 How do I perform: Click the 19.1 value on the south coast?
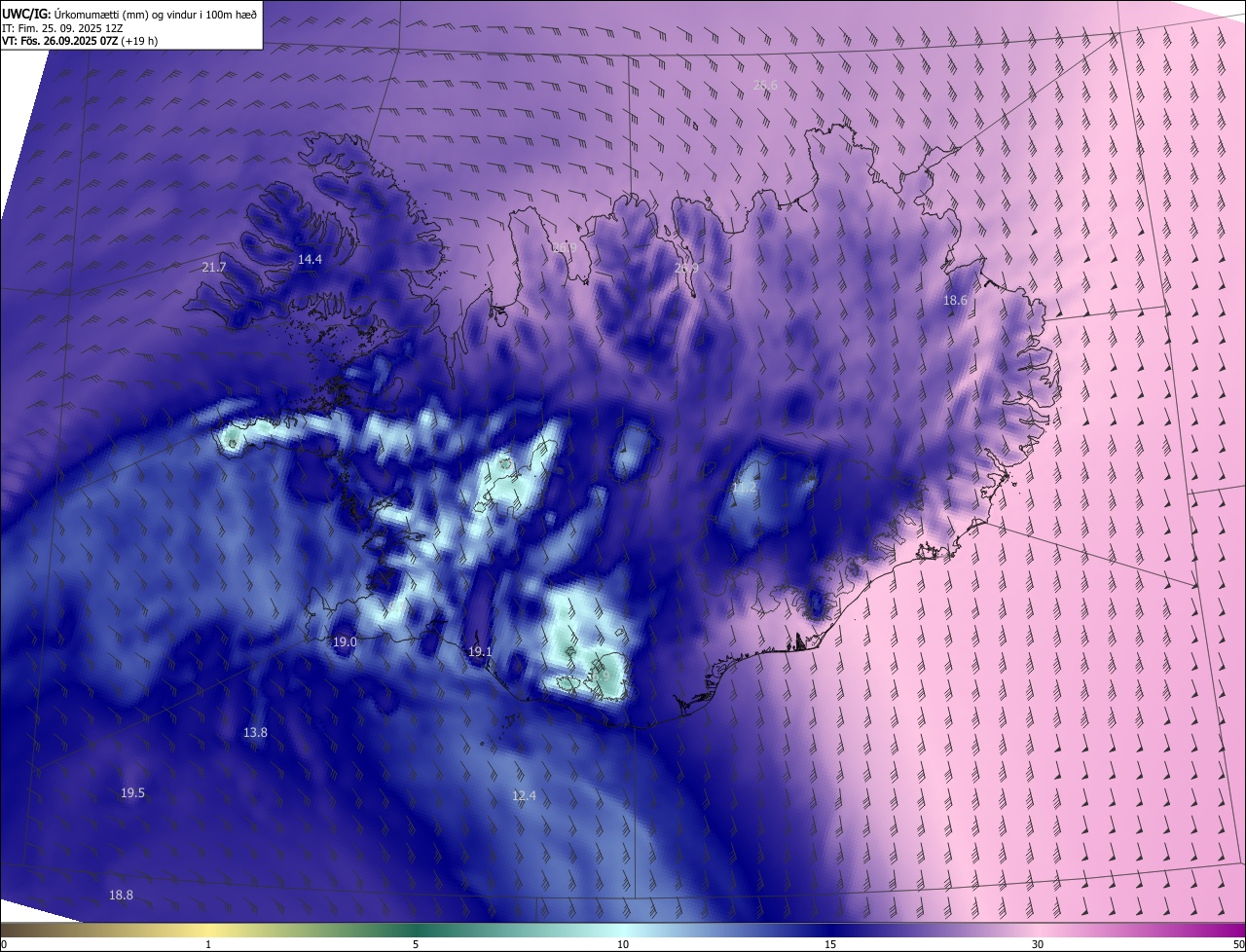(x=480, y=652)
